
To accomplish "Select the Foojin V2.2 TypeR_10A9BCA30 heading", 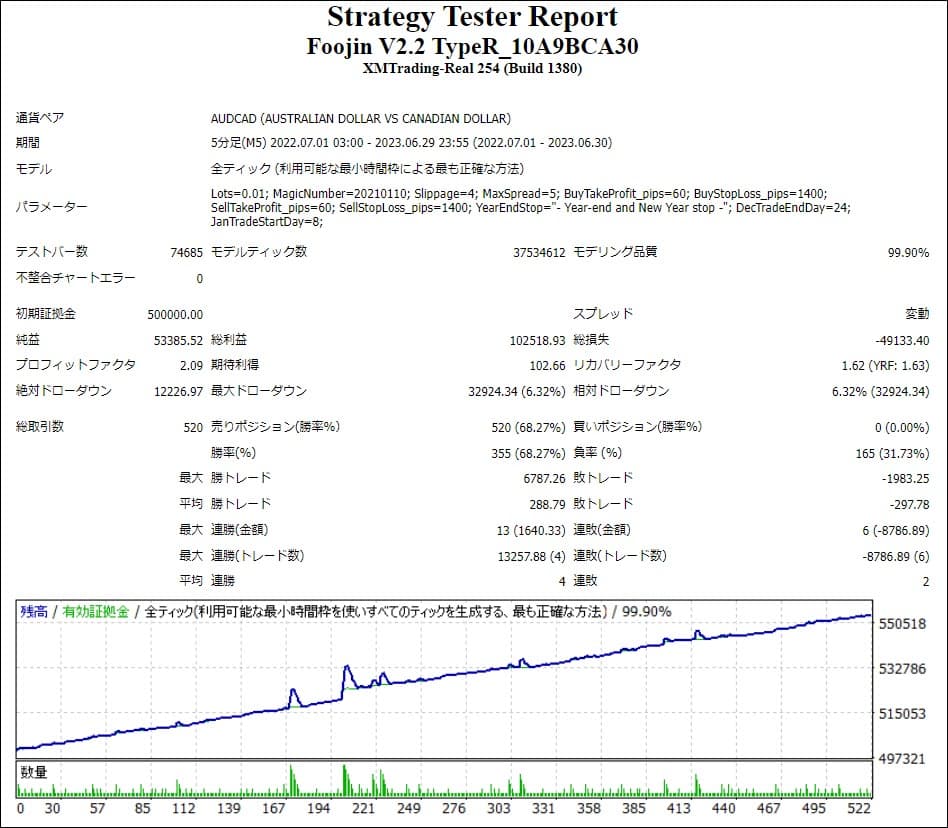I will pos(472,47).
